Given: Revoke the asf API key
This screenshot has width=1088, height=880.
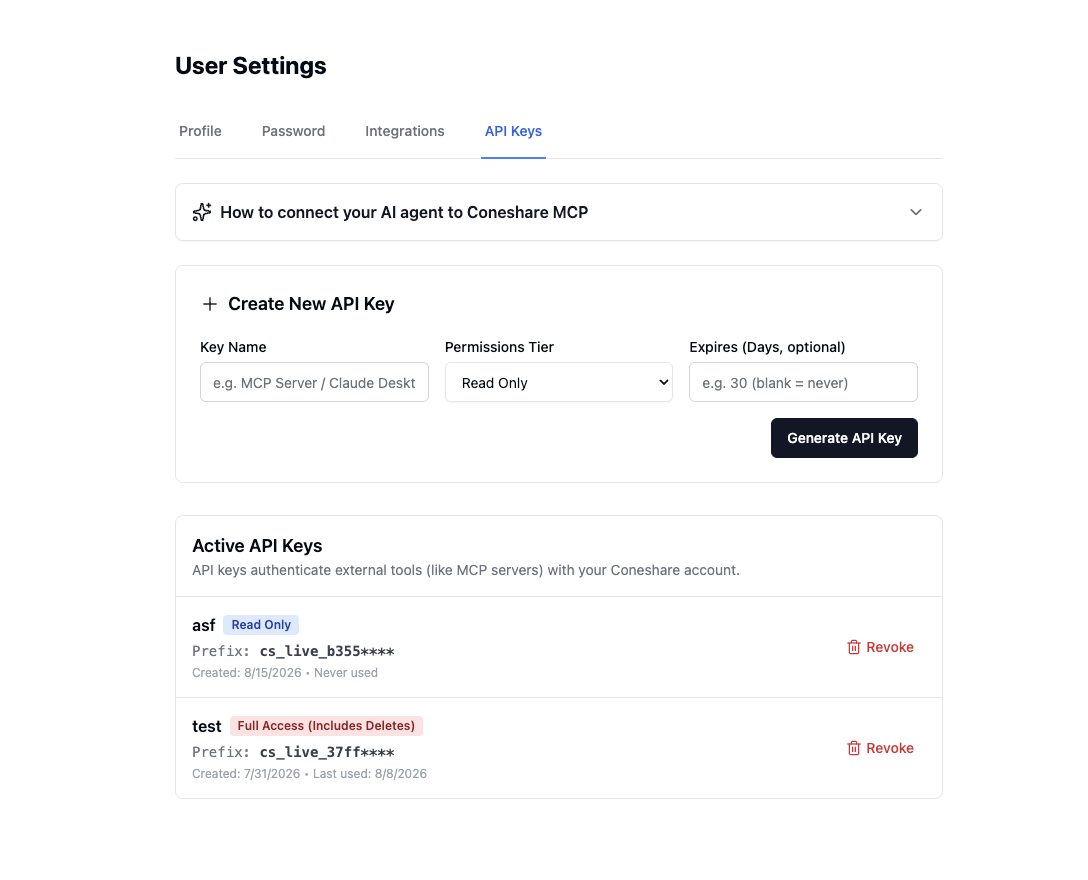Looking at the screenshot, I should pyautogui.click(x=881, y=647).
